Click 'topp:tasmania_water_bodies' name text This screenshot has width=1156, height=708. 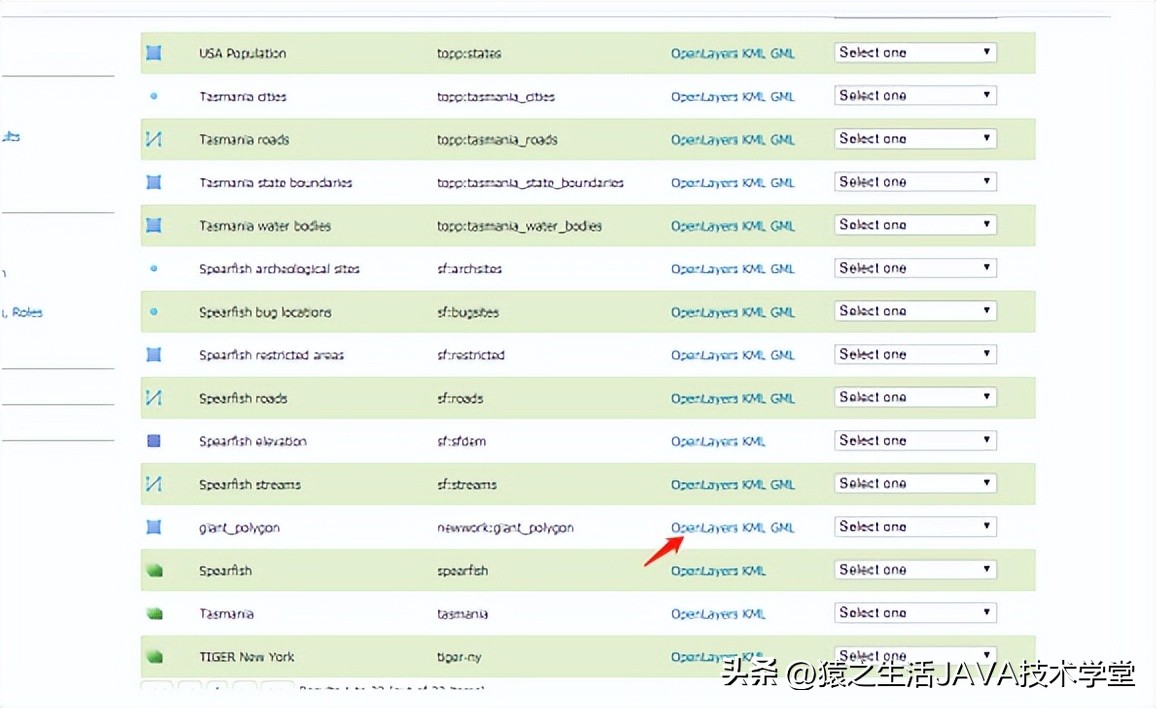[x=519, y=226]
